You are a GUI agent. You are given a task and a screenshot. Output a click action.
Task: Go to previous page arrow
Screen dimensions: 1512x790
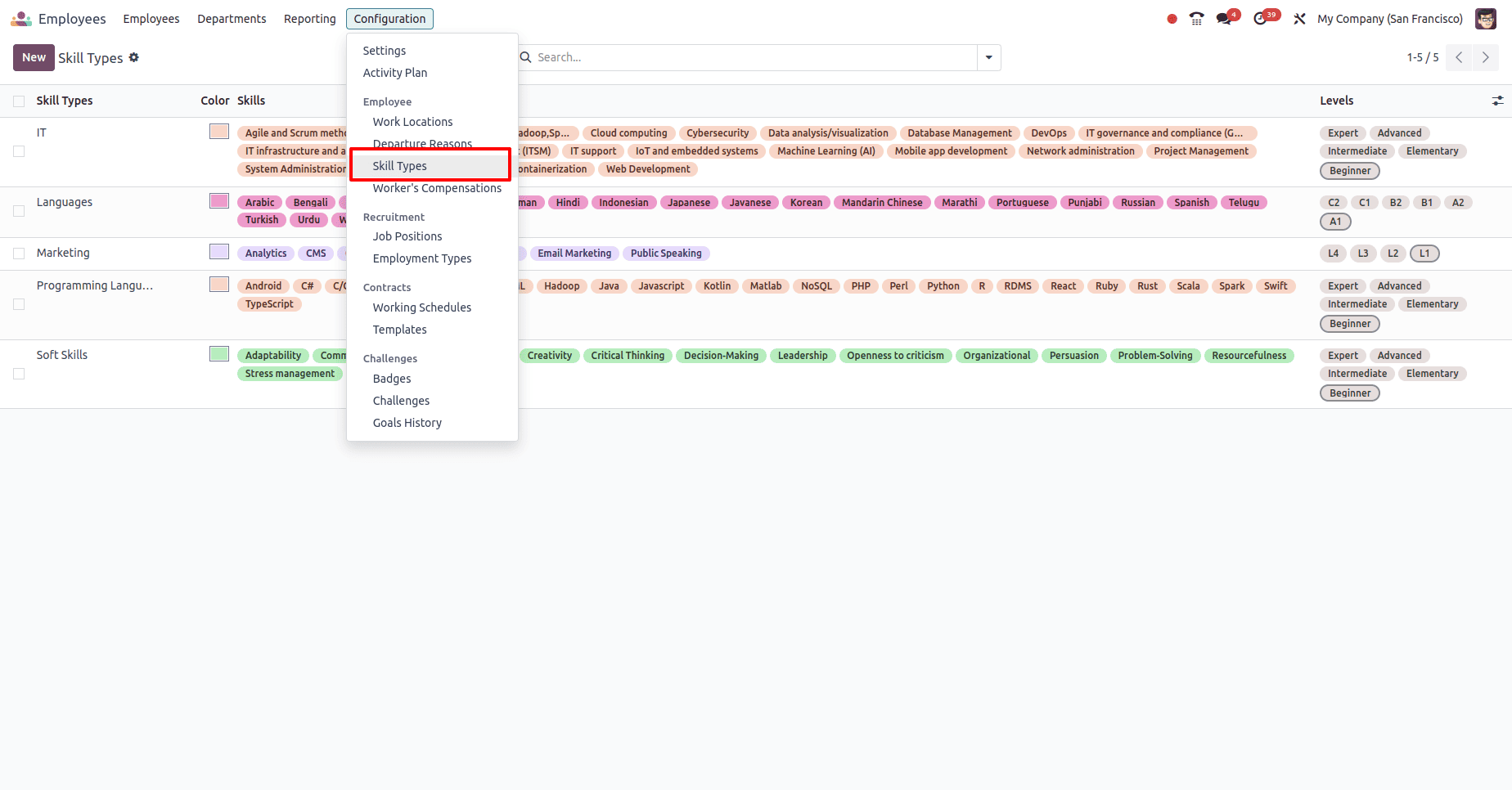click(1459, 57)
